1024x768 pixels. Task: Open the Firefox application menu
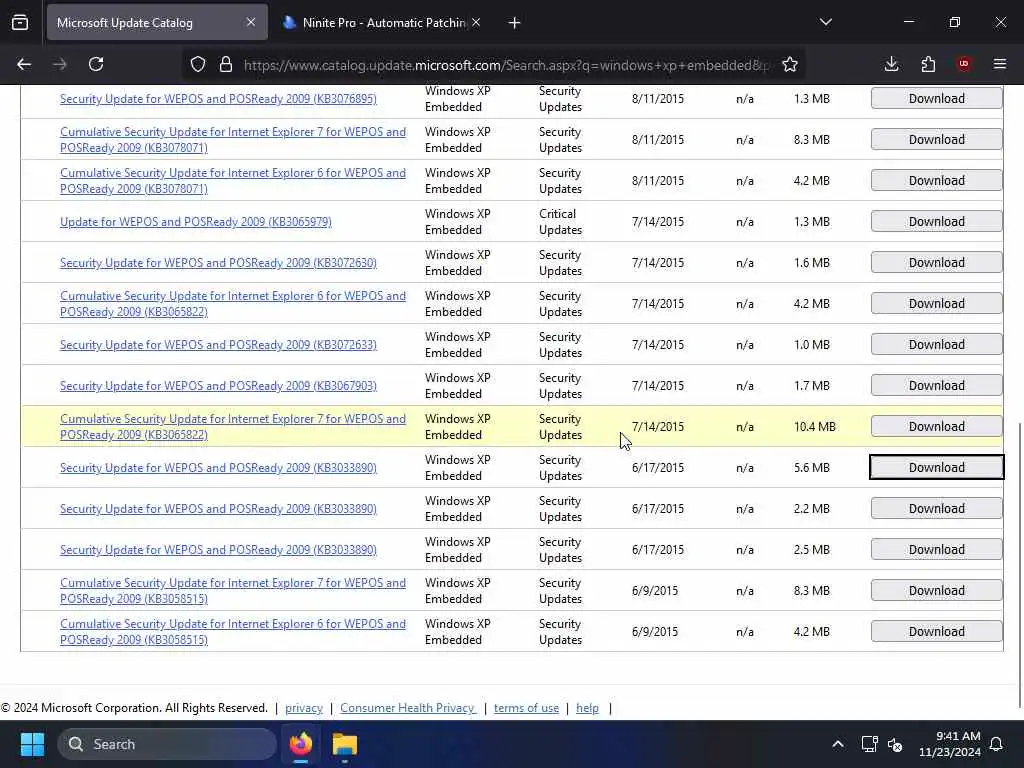(1000, 64)
